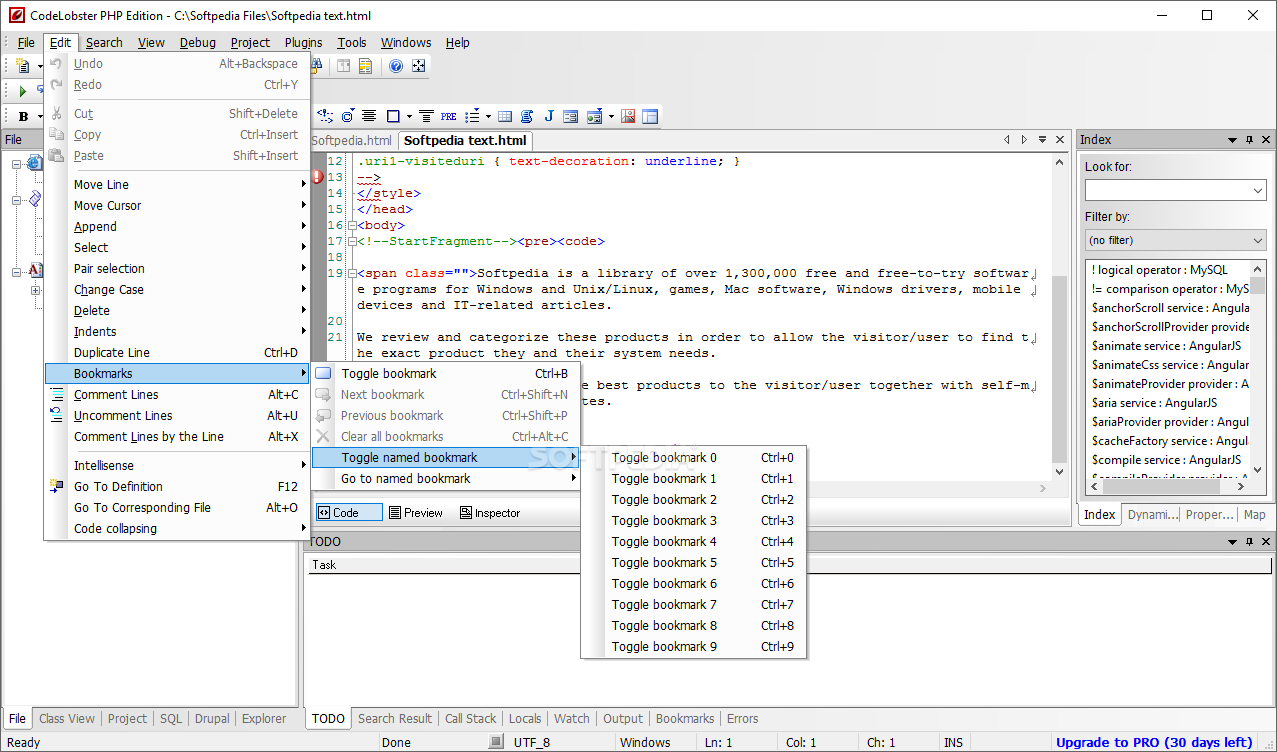Open the editor tab list dropdown arrow
The image size is (1277, 752).
click(1042, 140)
